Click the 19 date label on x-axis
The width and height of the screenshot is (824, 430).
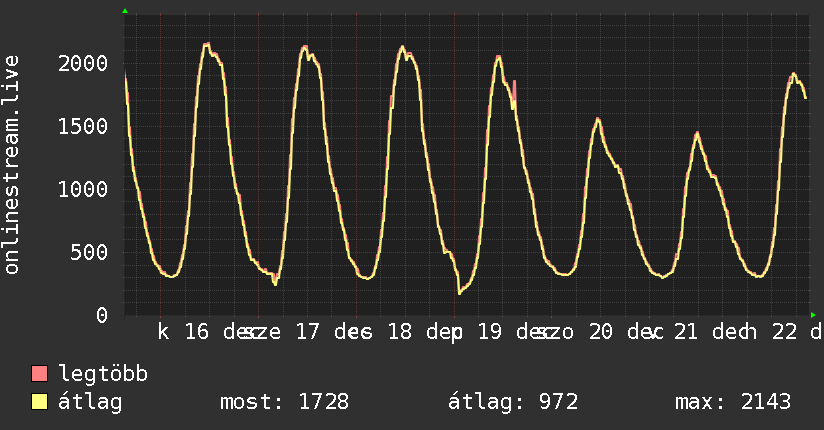click(x=490, y=332)
